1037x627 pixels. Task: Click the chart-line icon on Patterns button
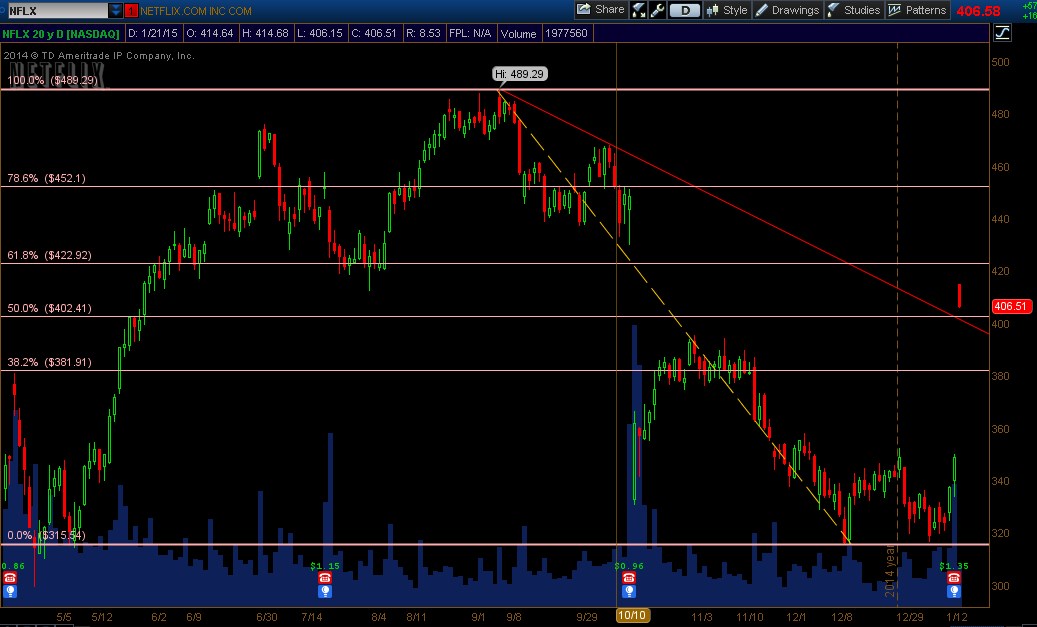[x=895, y=10]
